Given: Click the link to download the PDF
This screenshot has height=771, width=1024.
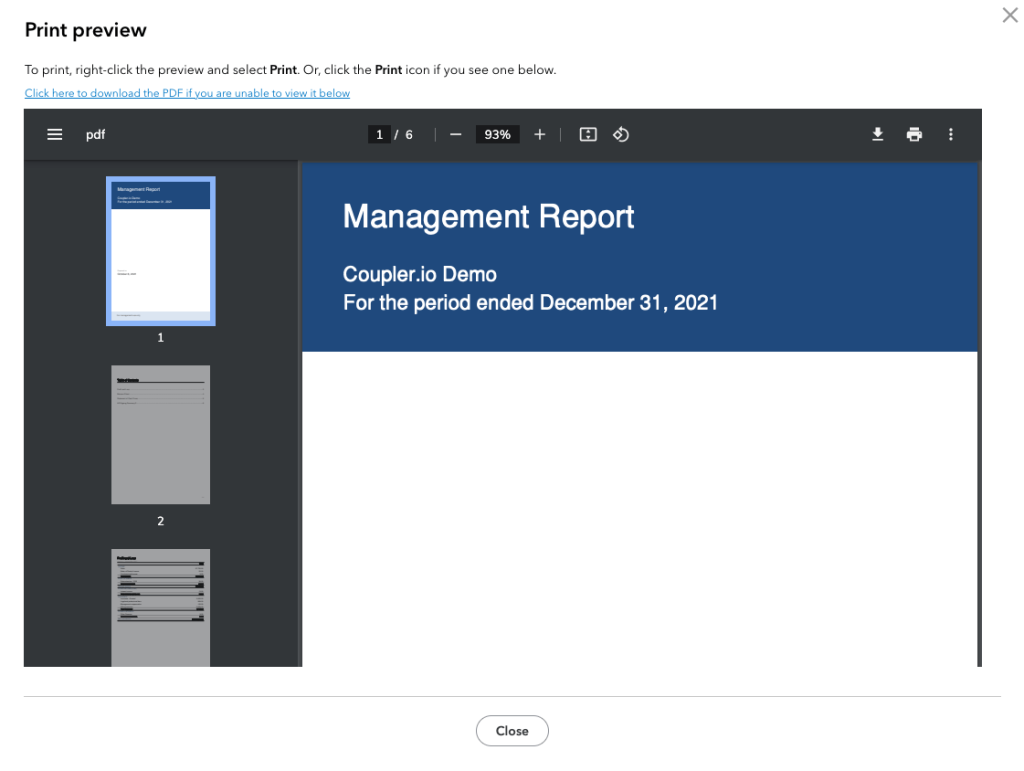Looking at the screenshot, I should pos(187,93).
